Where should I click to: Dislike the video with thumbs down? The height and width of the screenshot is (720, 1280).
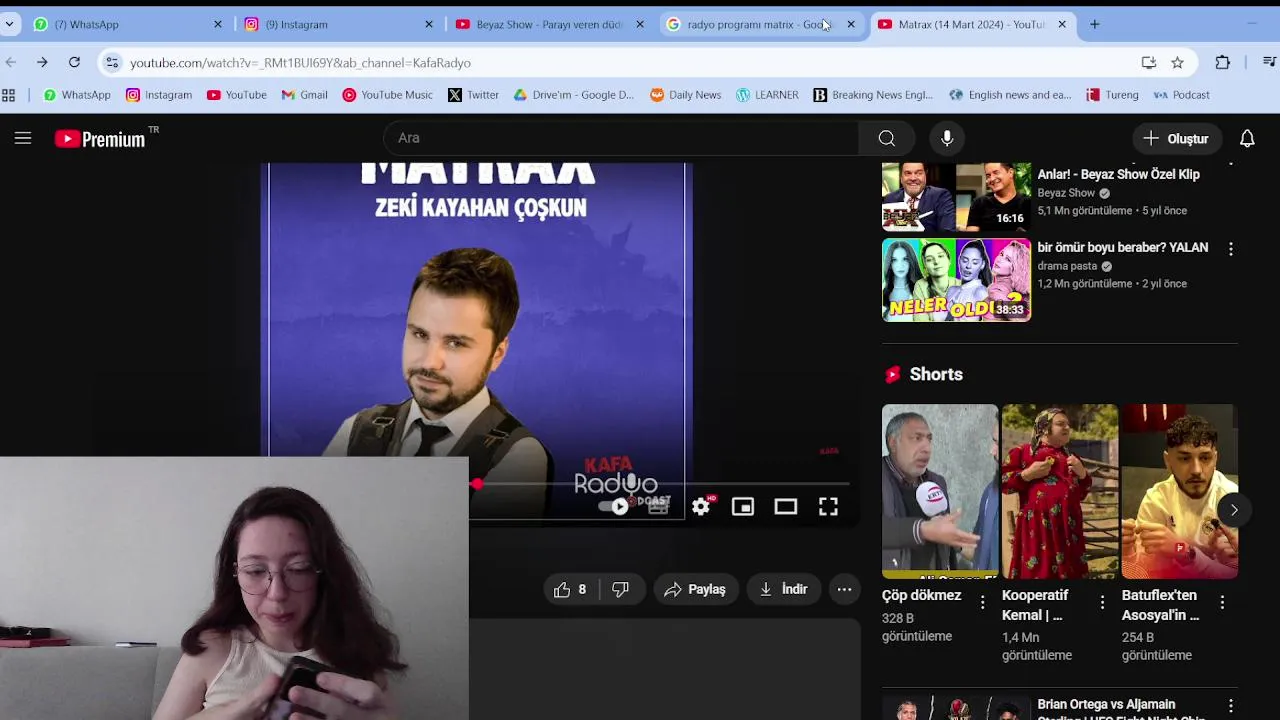[x=620, y=589]
